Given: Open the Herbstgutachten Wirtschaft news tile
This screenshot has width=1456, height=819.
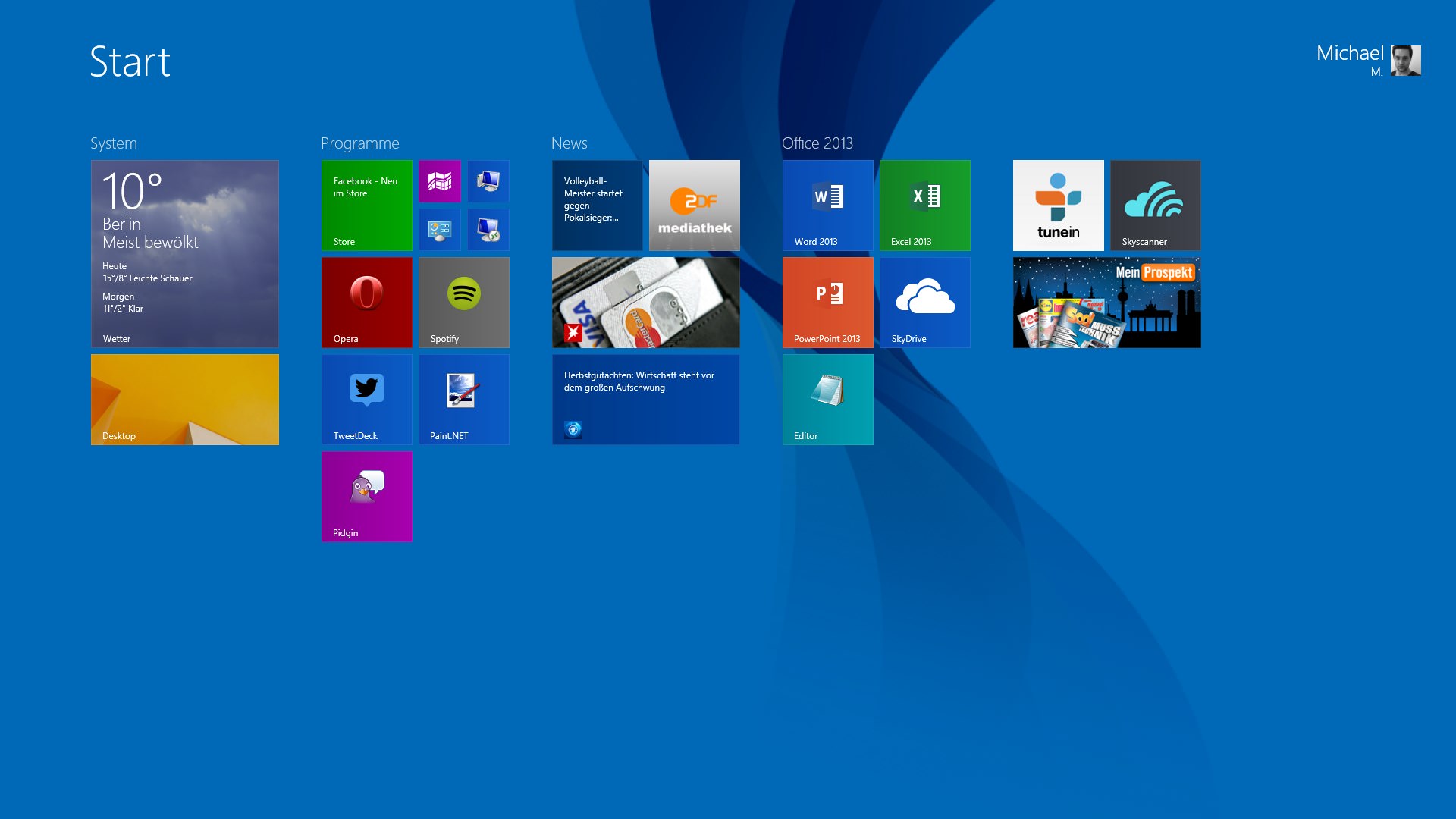Looking at the screenshot, I should coord(646,400).
